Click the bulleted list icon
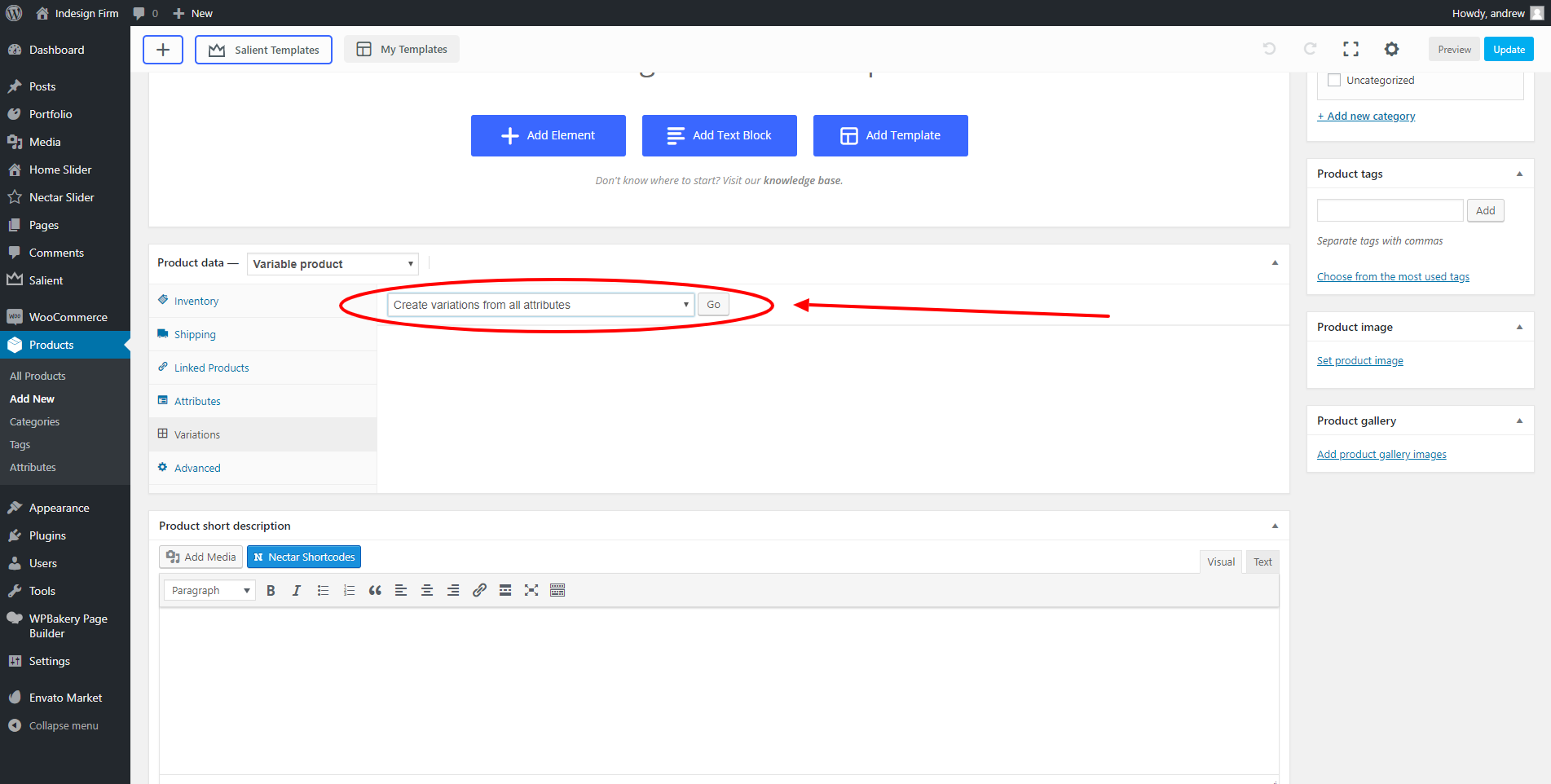This screenshot has width=1551, height=784. click(x=323, y=591)
